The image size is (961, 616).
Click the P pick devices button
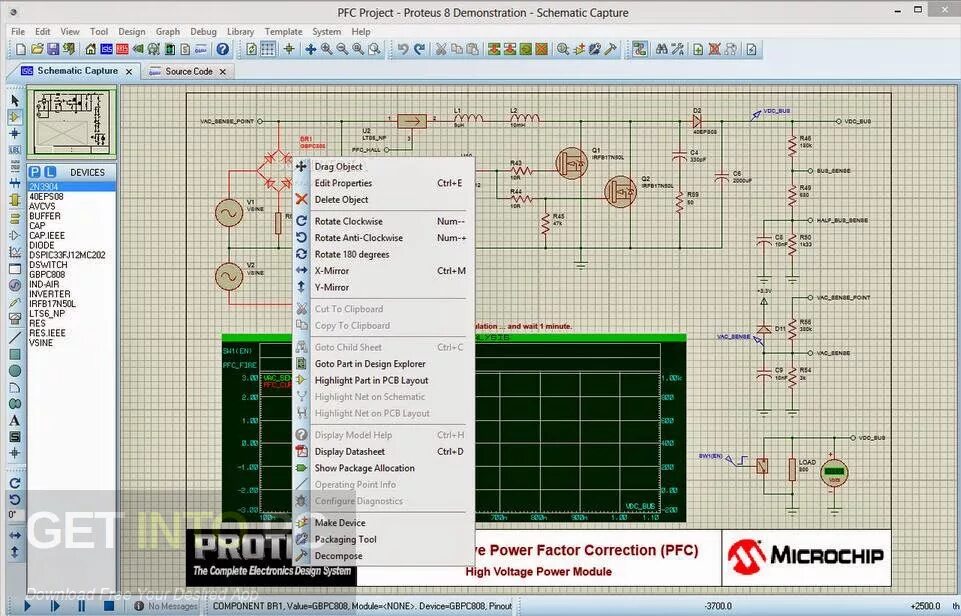35,172
